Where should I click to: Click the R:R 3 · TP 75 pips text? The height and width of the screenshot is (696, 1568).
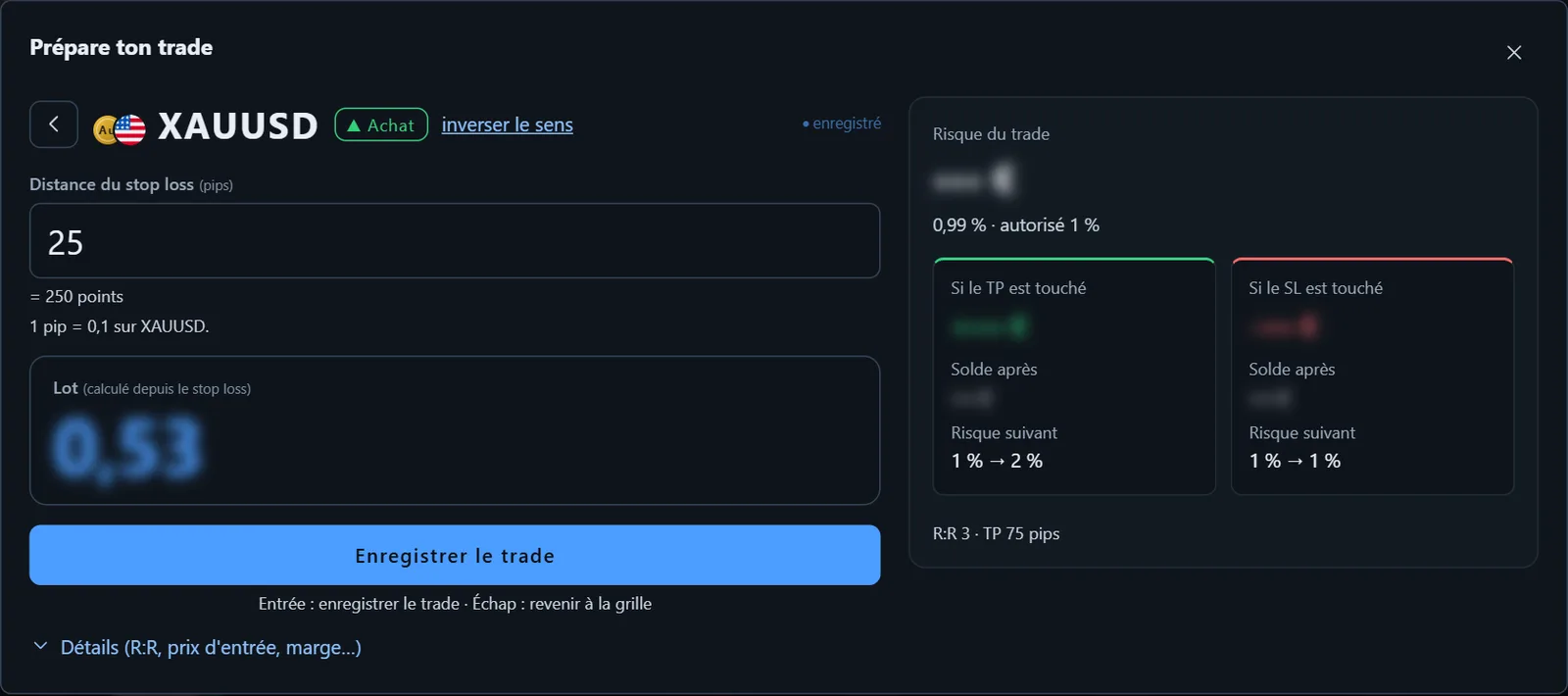pos(996,533)
